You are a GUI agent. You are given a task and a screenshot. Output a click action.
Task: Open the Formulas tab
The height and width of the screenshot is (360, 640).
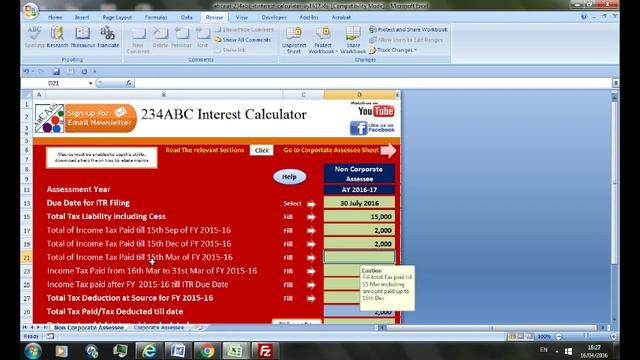click(x=156, y=18)
